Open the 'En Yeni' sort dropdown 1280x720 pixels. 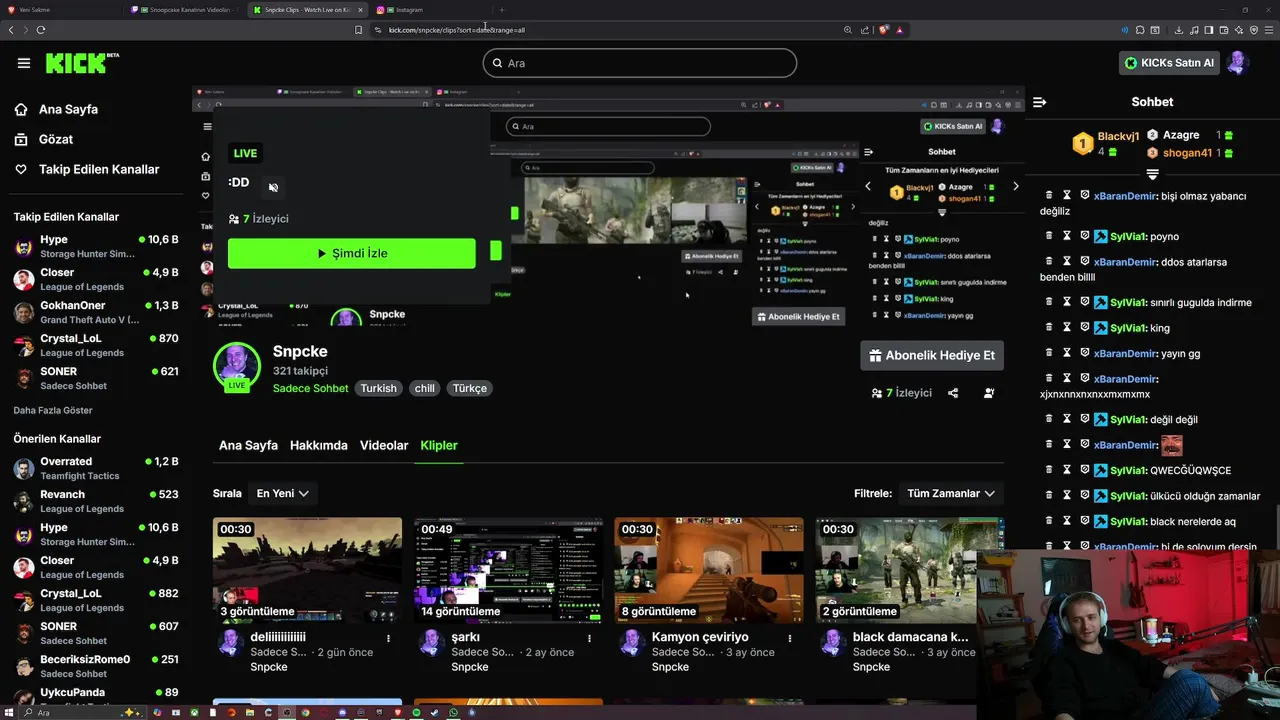click(281, 493)
